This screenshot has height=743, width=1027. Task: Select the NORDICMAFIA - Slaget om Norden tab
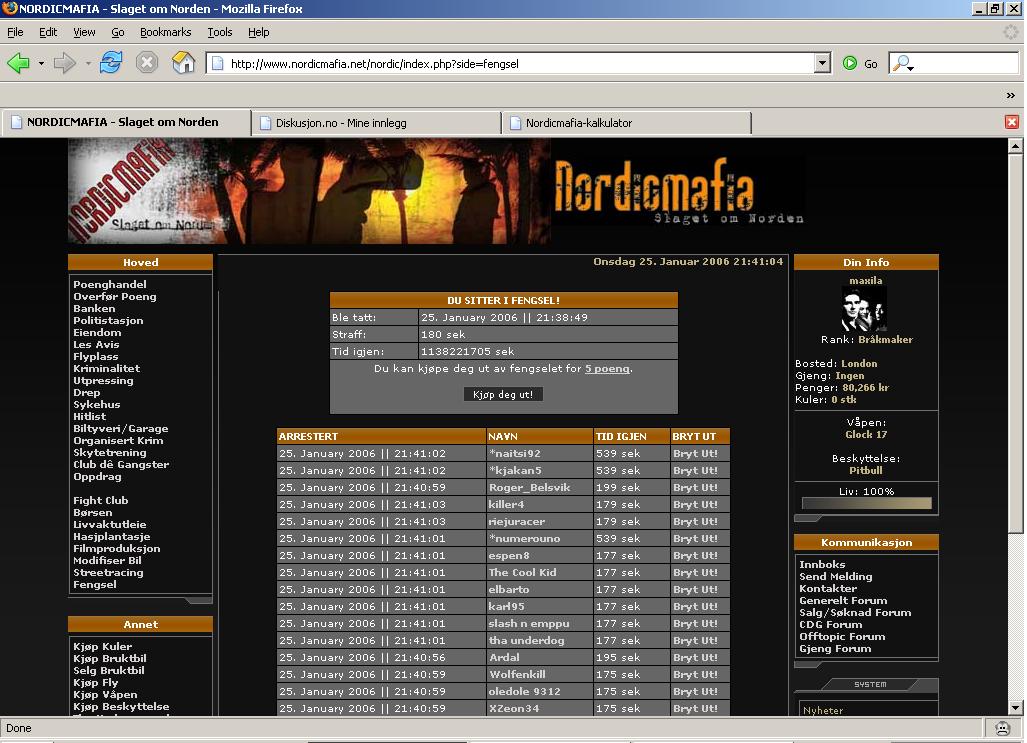[x=126, y=123]
